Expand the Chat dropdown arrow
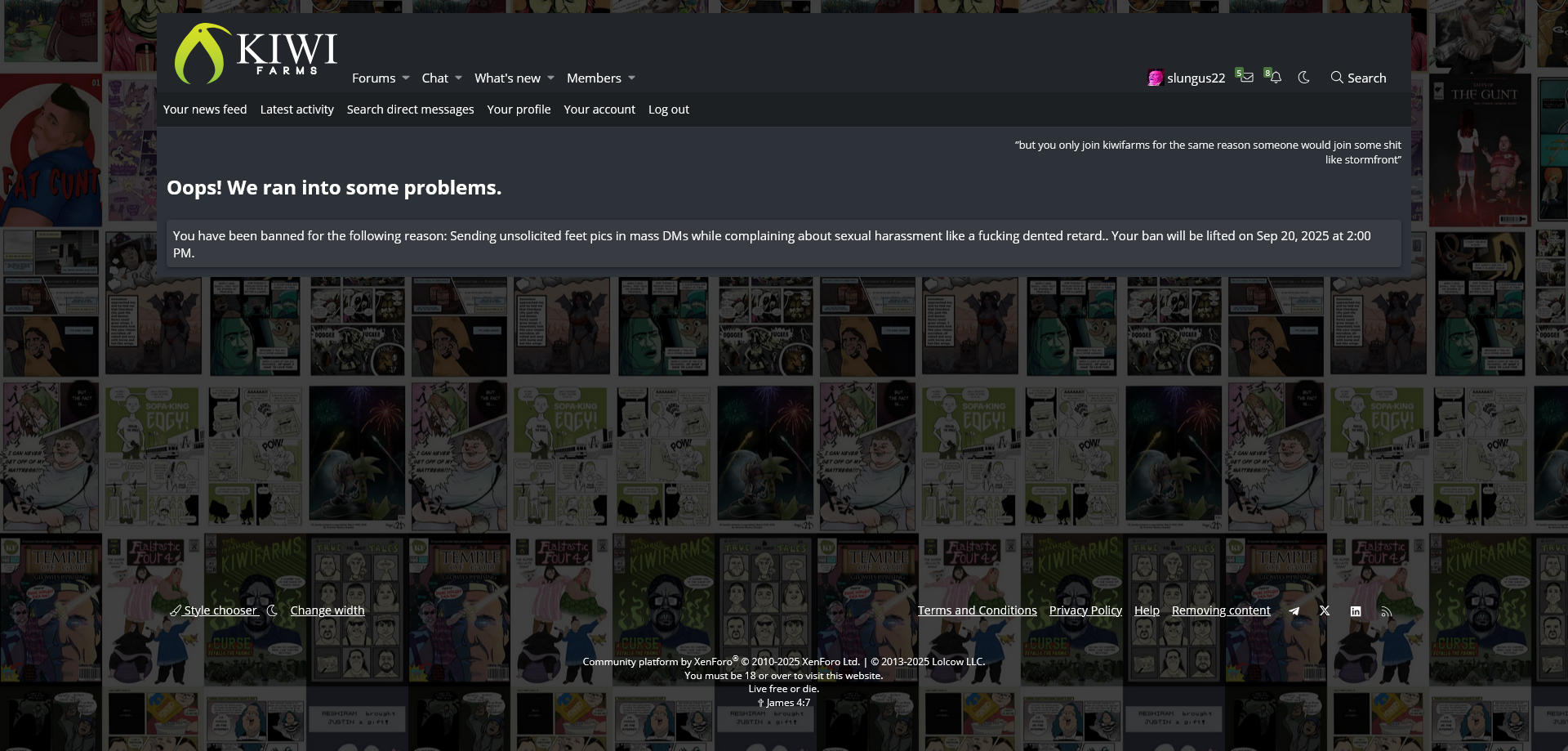Viewport: 1568px width, 751px height. [x=458, y=78]
